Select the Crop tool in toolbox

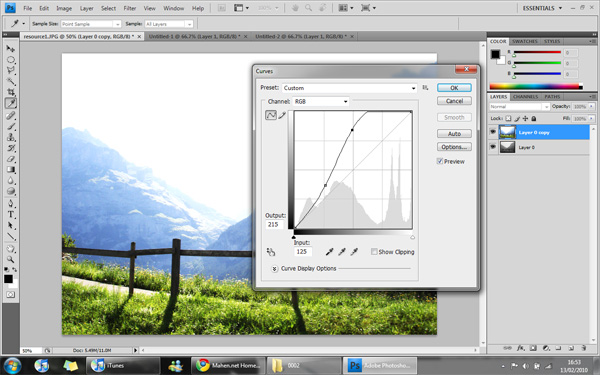[x=11, y=92]
